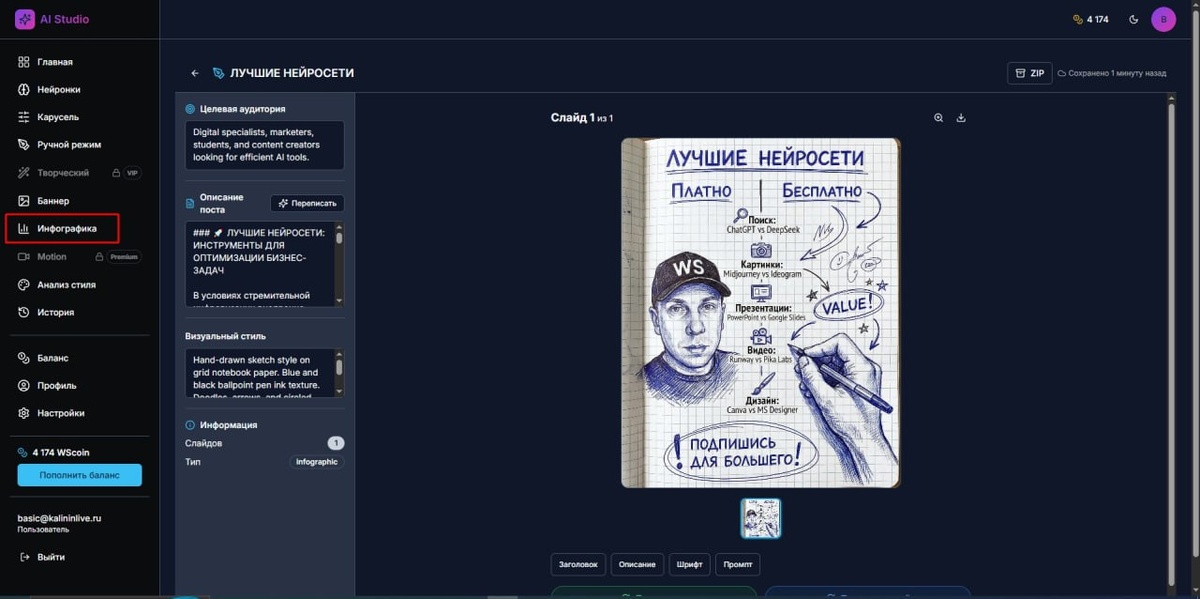Click the VIP badge next to Творческий
The height and width of the screenshot is (599, 1200).
(132, 173)
